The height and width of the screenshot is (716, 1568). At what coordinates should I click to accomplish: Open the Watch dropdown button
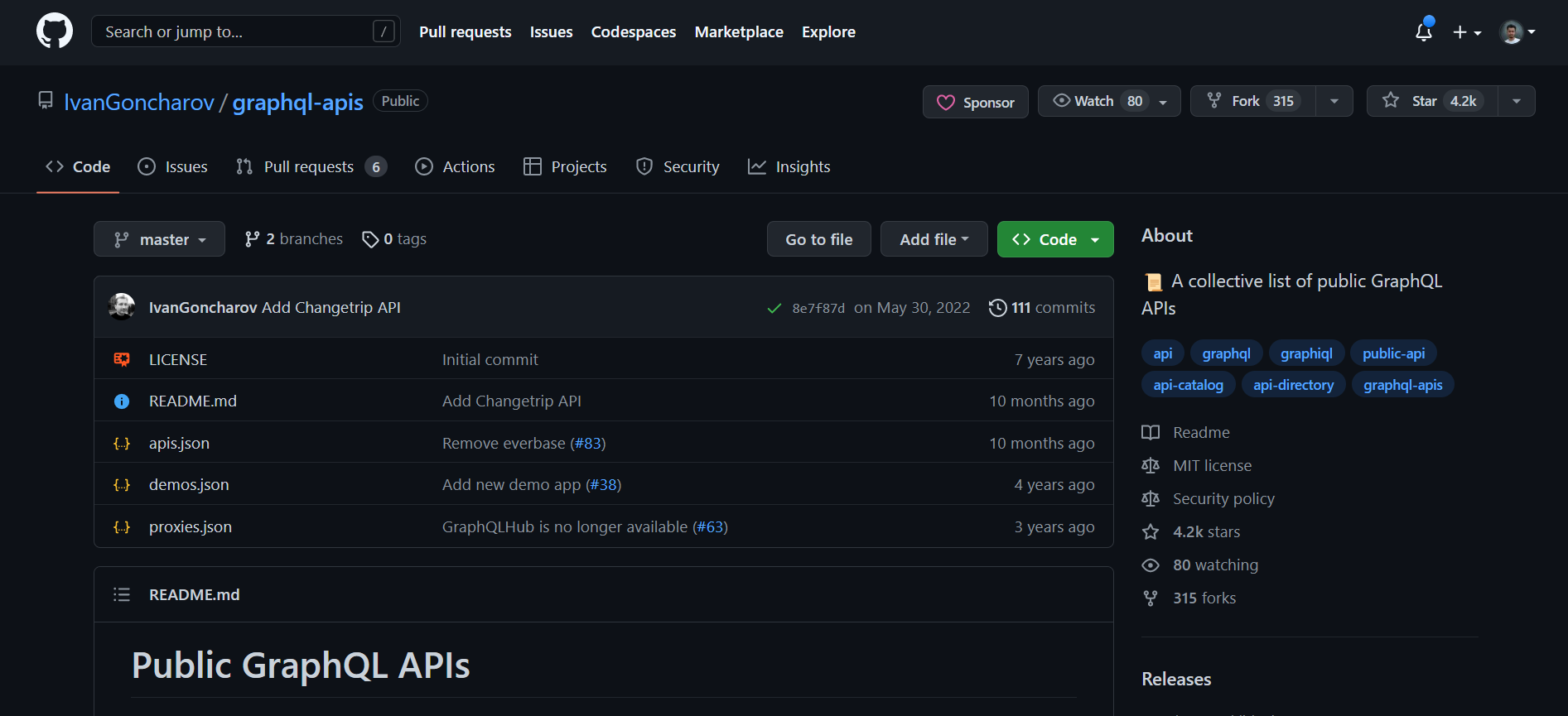tap(1109, 101)
